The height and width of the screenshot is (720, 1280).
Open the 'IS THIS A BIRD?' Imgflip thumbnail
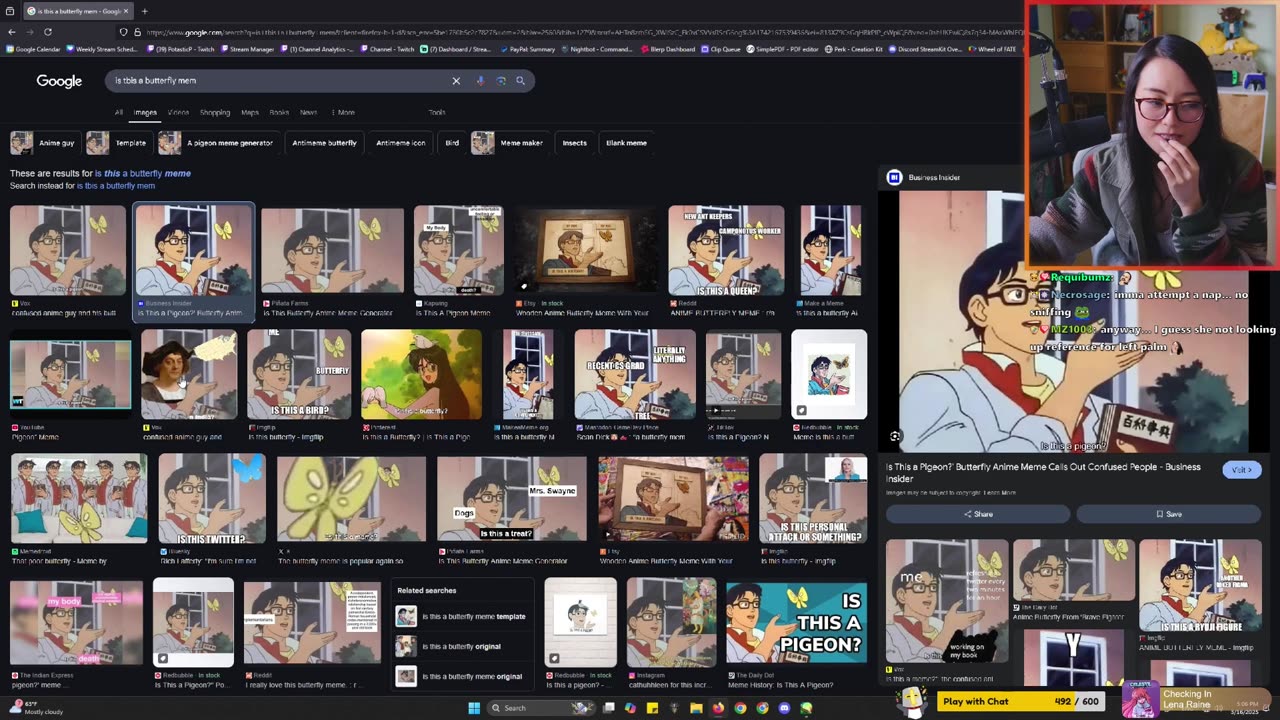pyautogui.click(x=299, y=374)
